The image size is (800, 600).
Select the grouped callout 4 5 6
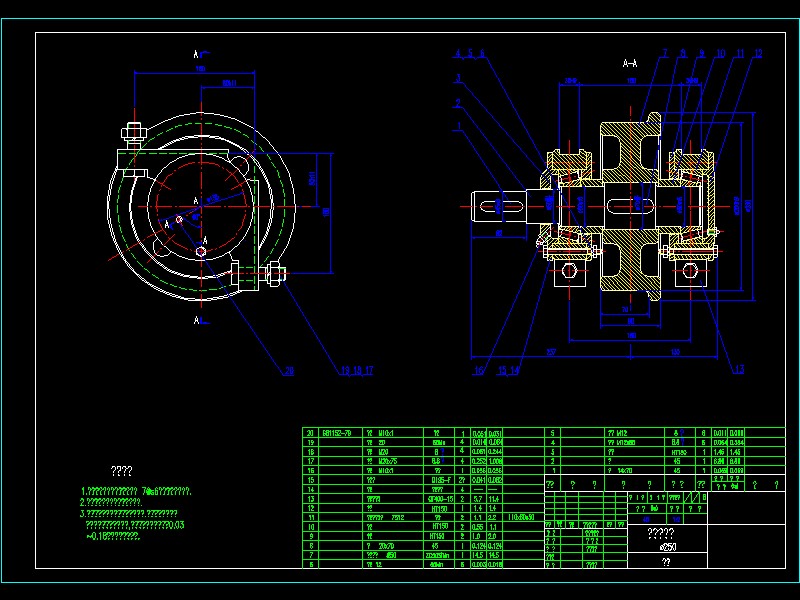tap(470, 53)
